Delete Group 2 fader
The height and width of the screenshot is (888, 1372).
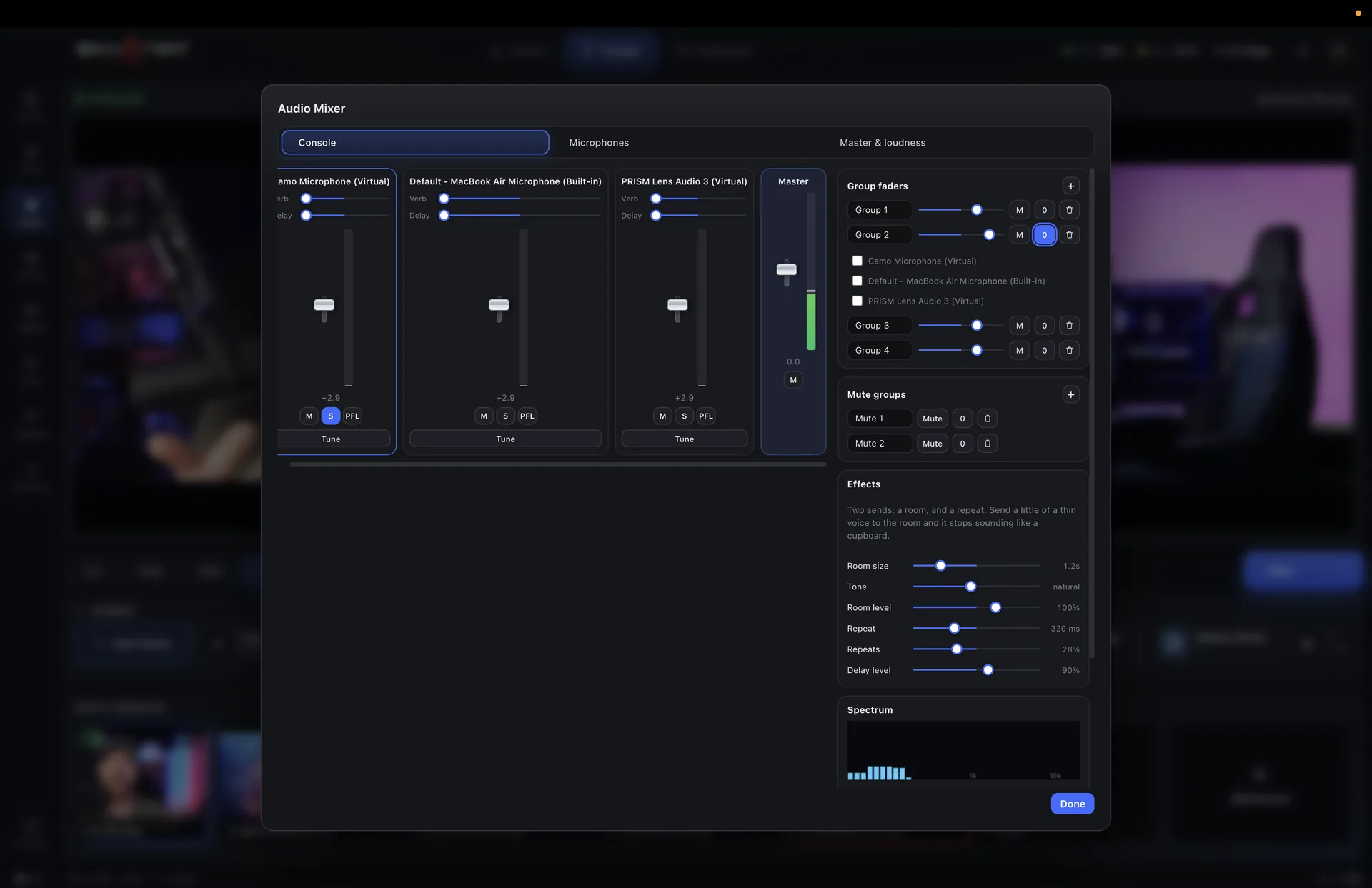(x=1069, y=235)
